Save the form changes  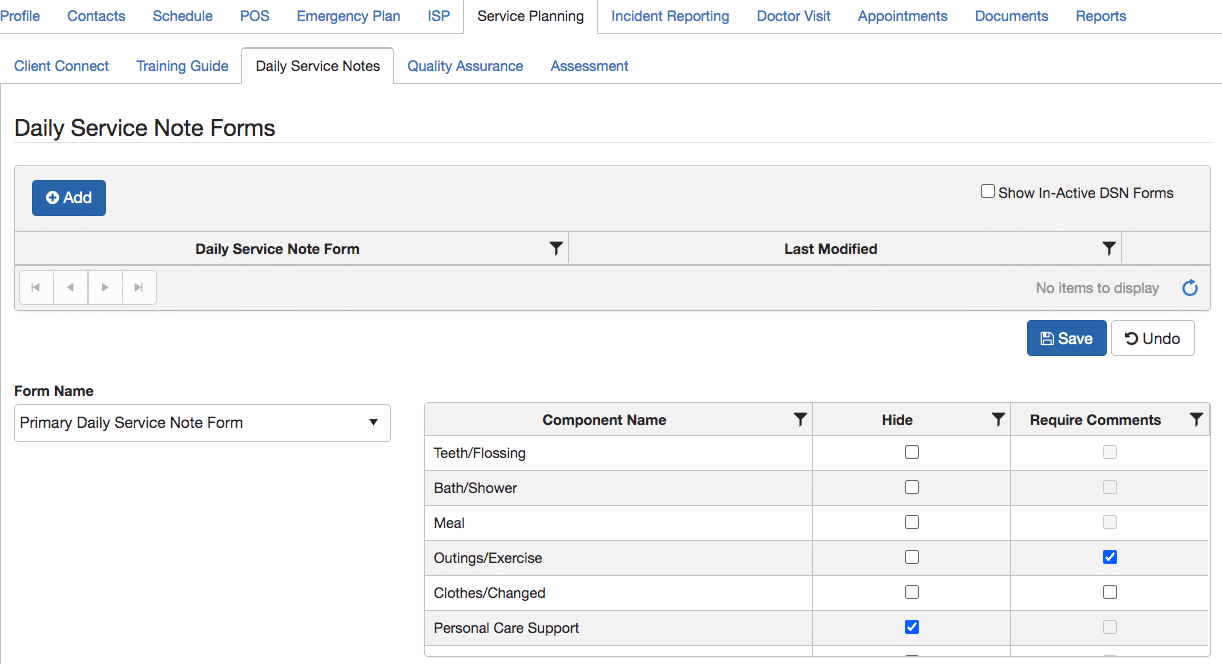[1066, 338]
